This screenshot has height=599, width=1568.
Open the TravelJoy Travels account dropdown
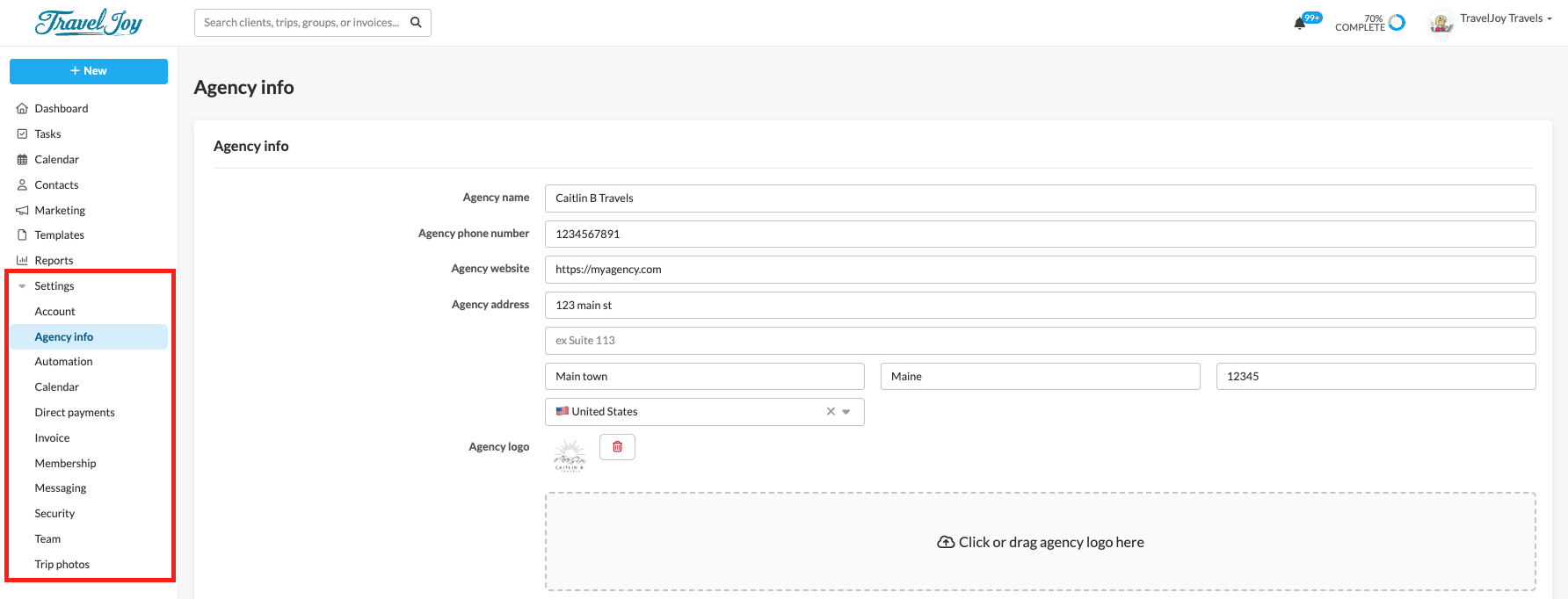[1506, 18]
